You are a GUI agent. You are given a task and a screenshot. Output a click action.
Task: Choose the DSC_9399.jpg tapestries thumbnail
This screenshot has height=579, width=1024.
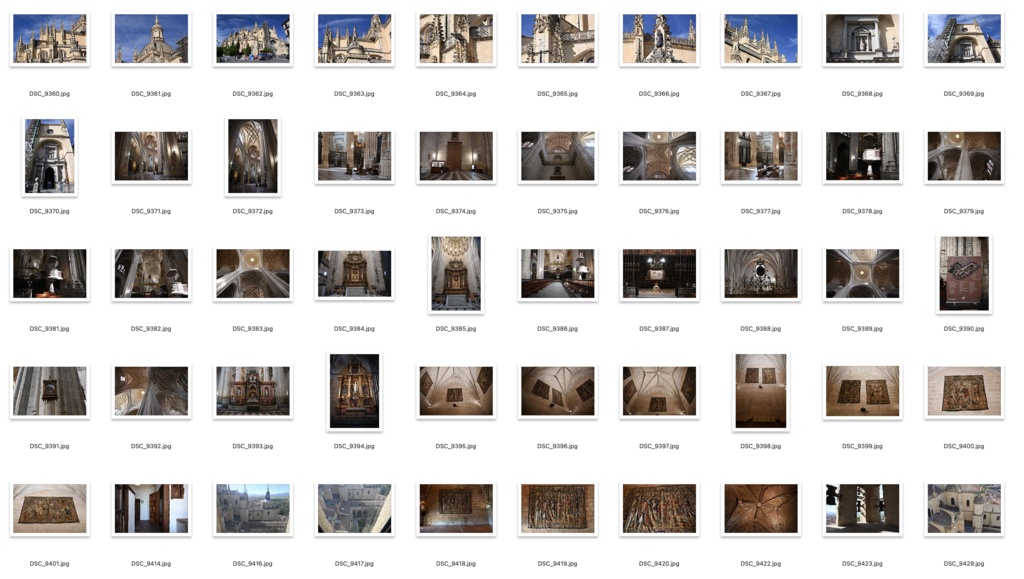(862, 391)
